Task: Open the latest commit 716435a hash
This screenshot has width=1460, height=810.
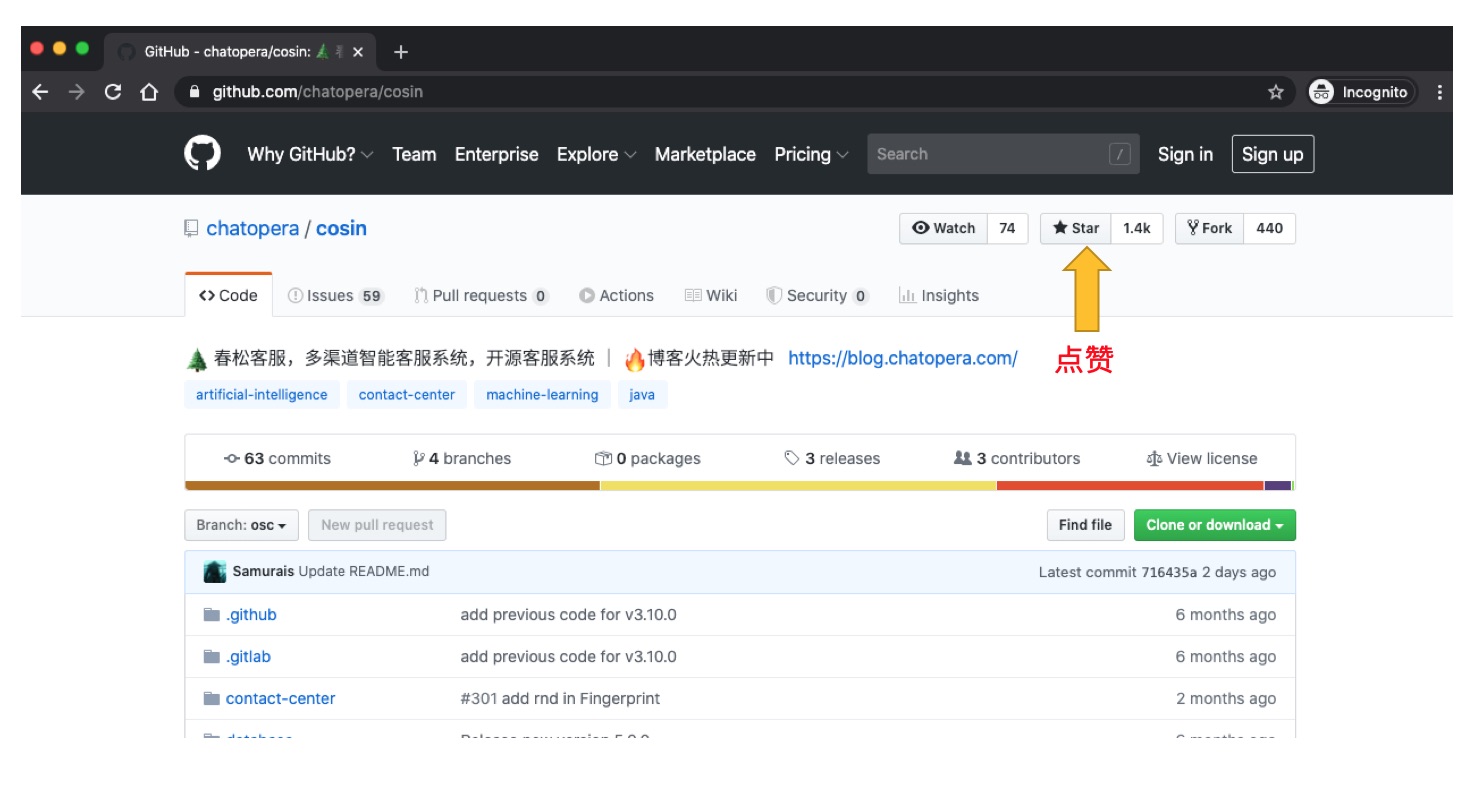Action: pyautogui.click(x=1169, y=572)
